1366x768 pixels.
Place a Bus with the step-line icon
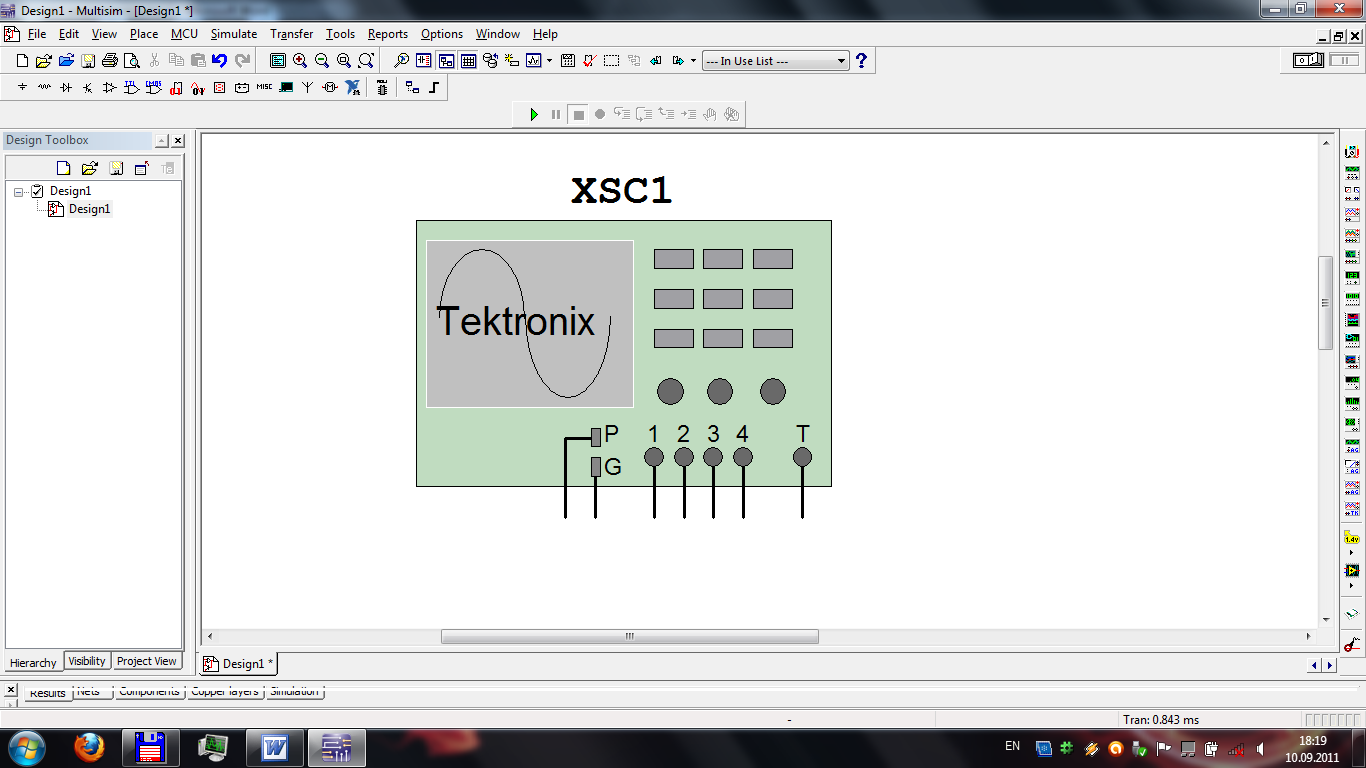pos(434,88)
